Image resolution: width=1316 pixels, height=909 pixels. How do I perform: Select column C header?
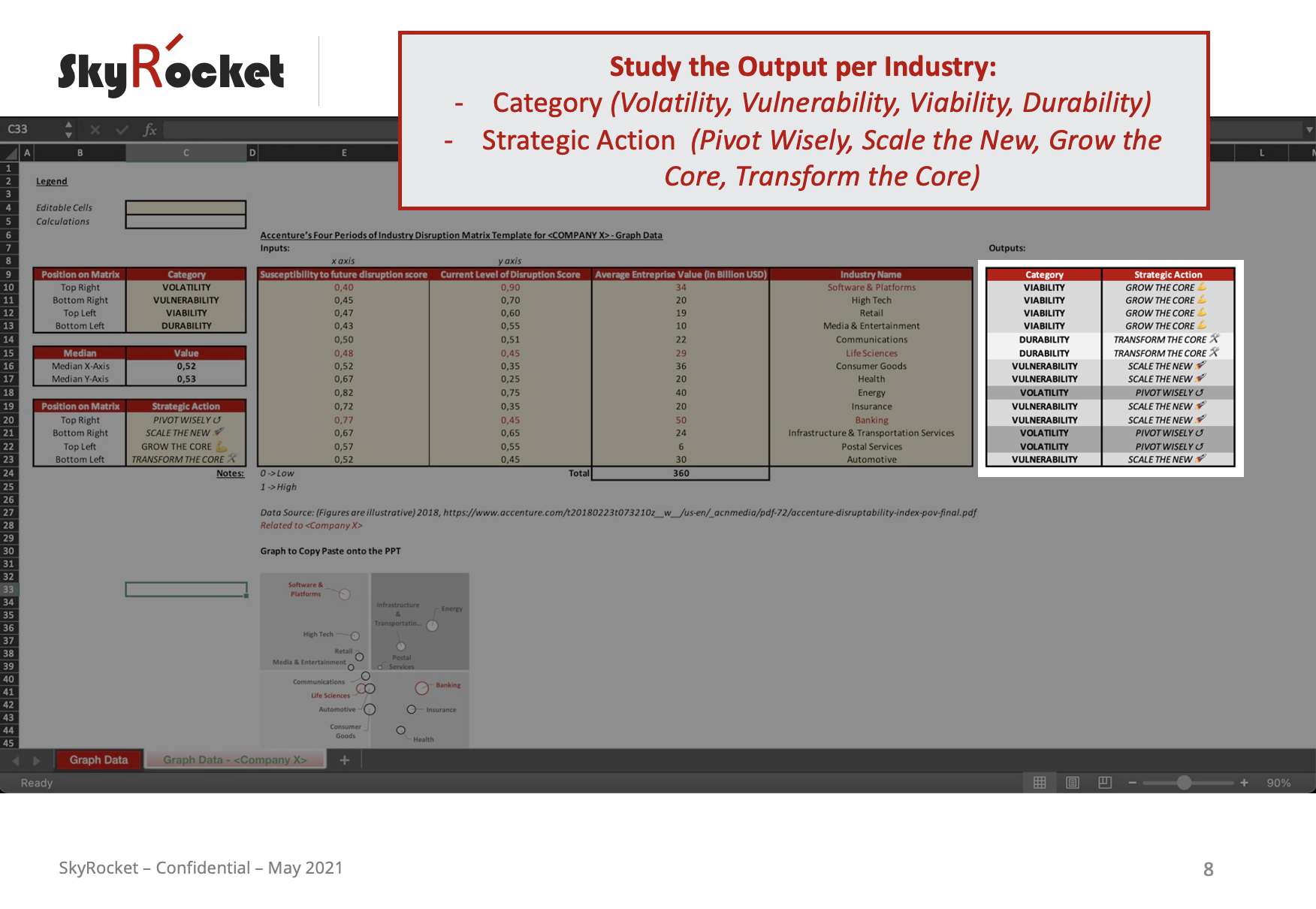click(x=186, y=153)
